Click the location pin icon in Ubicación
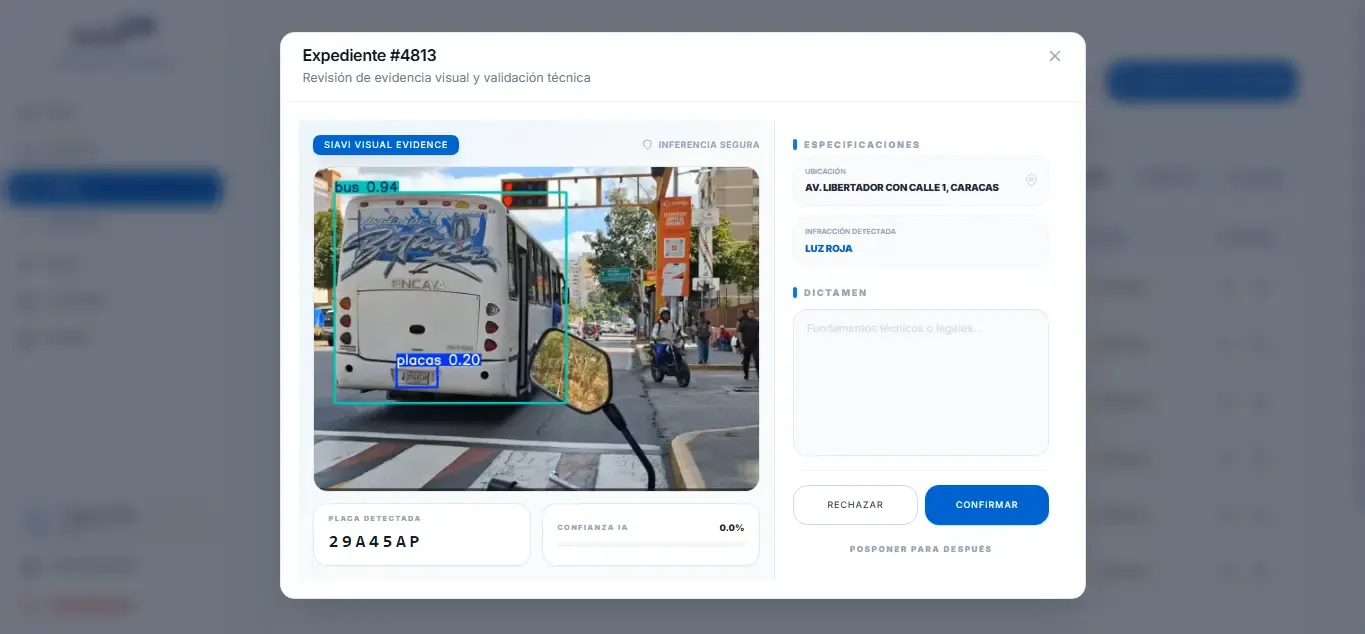 point(1031,180)
